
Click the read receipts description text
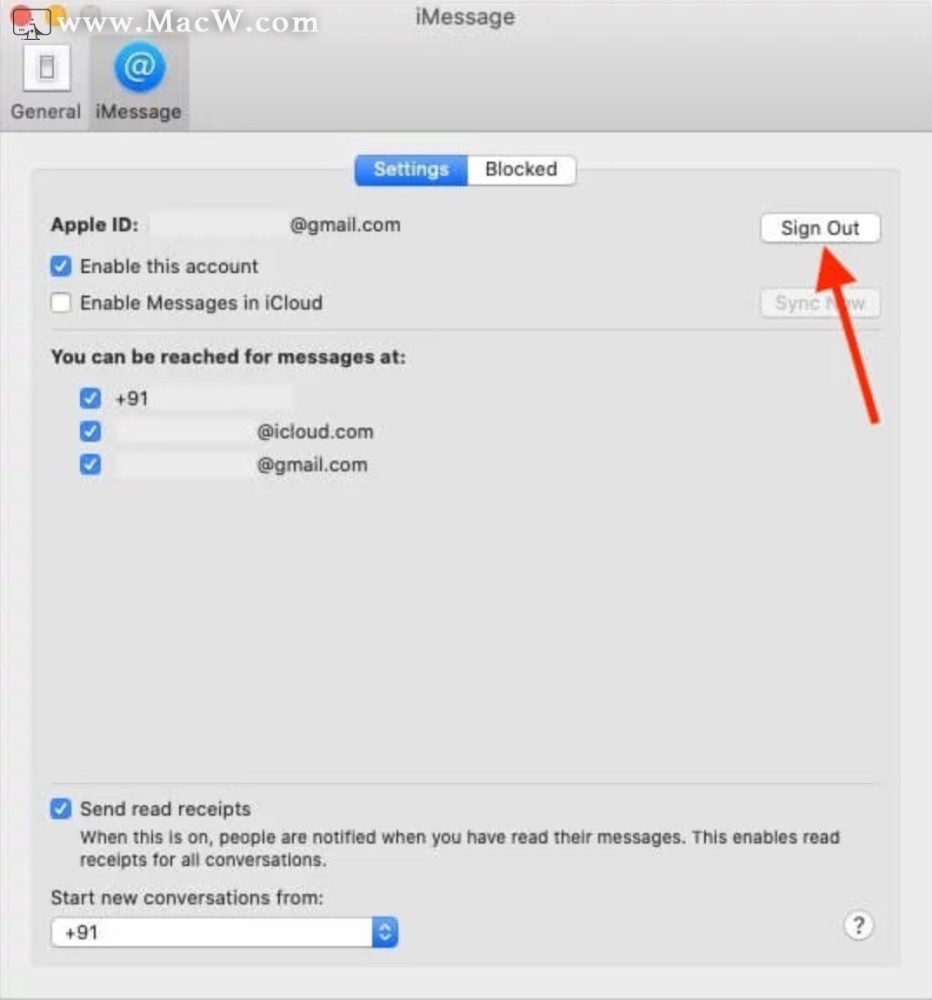[x=459, y=848]
